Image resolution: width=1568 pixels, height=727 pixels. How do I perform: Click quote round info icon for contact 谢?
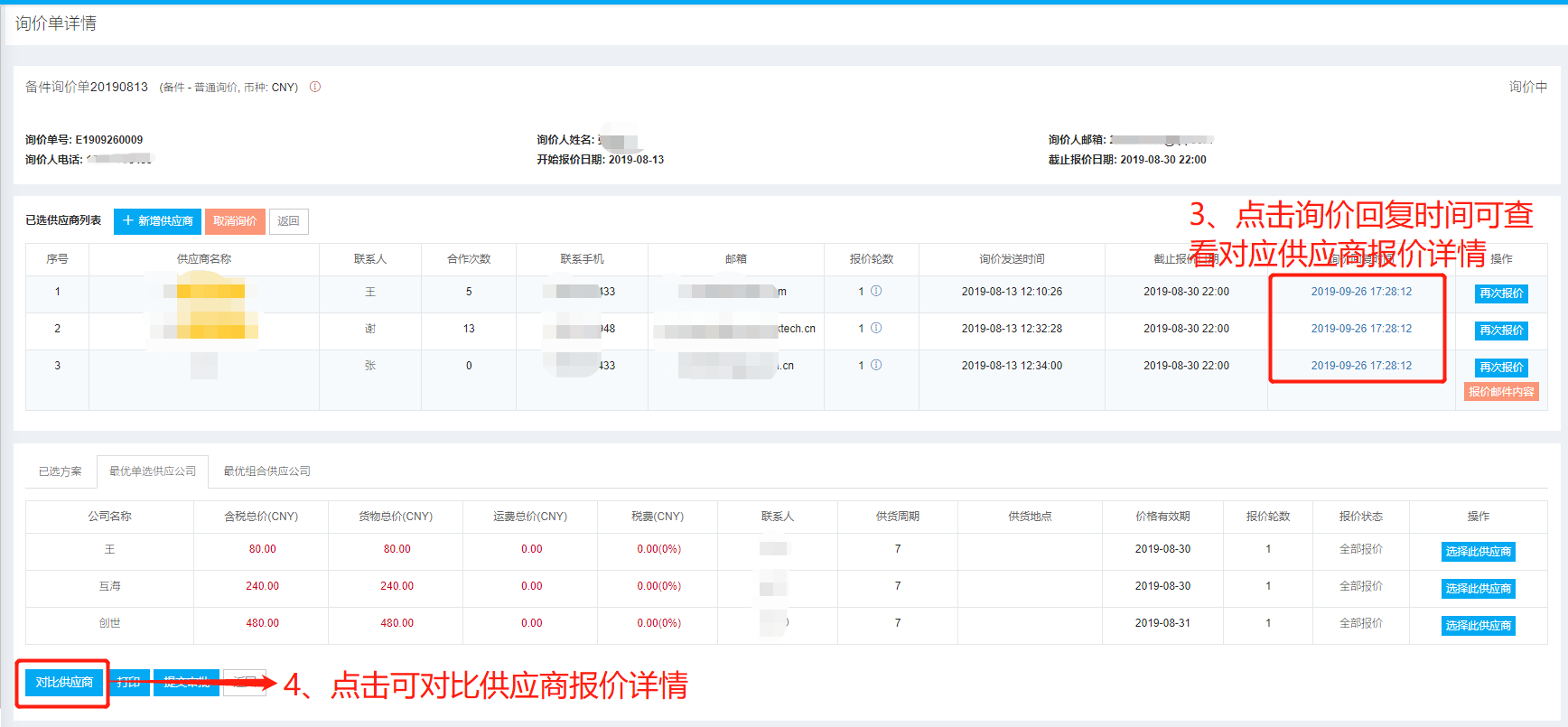(x=876, y=328)
